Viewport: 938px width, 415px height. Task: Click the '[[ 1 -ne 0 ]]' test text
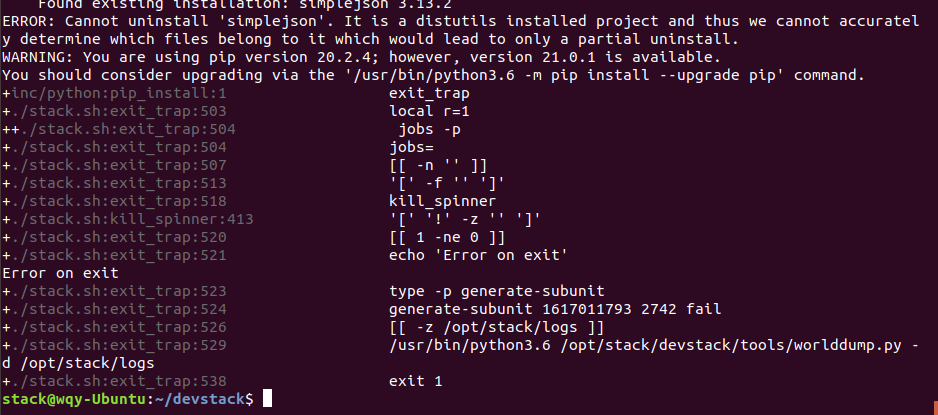(x=447, y=237)
